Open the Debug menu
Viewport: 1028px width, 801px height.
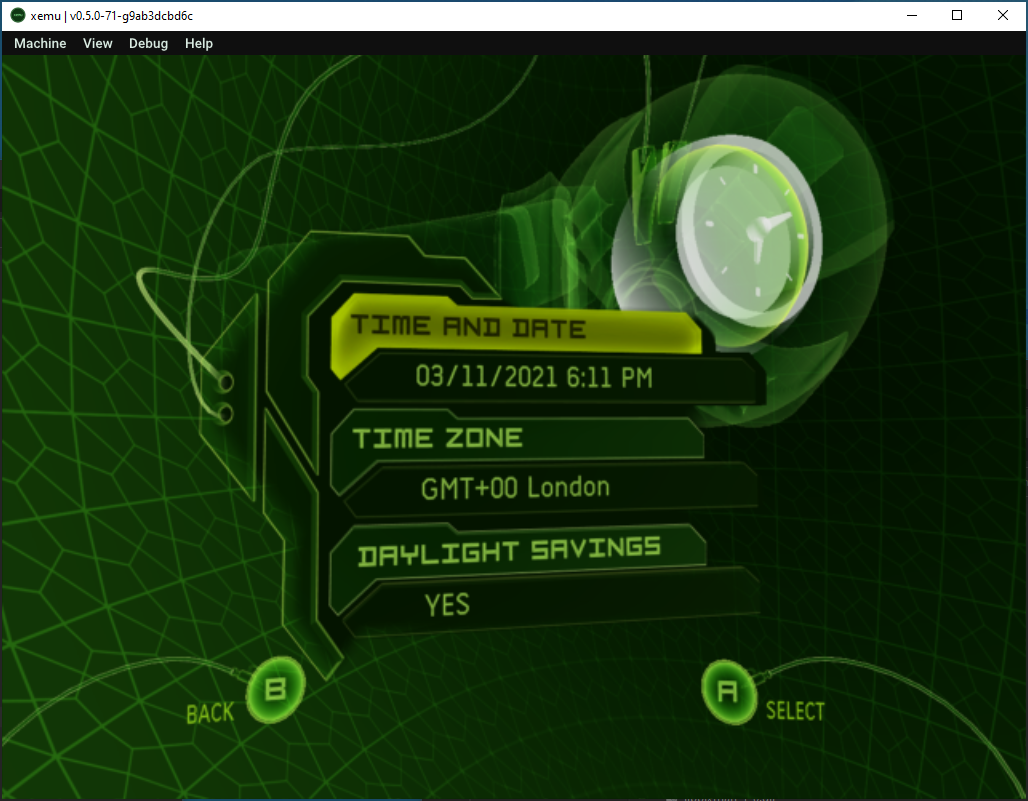148,43
